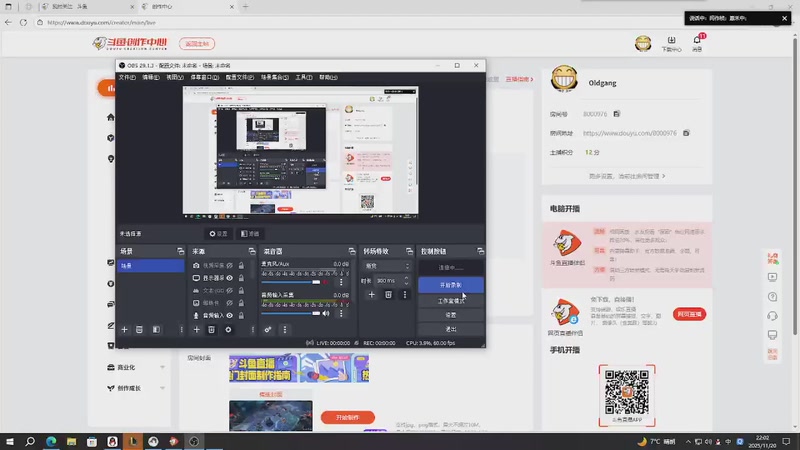The height and width of the screenshot is (450, 800).
Task: Hide the 音频输入 source via eye icon
Action: (x=230, y=315)
